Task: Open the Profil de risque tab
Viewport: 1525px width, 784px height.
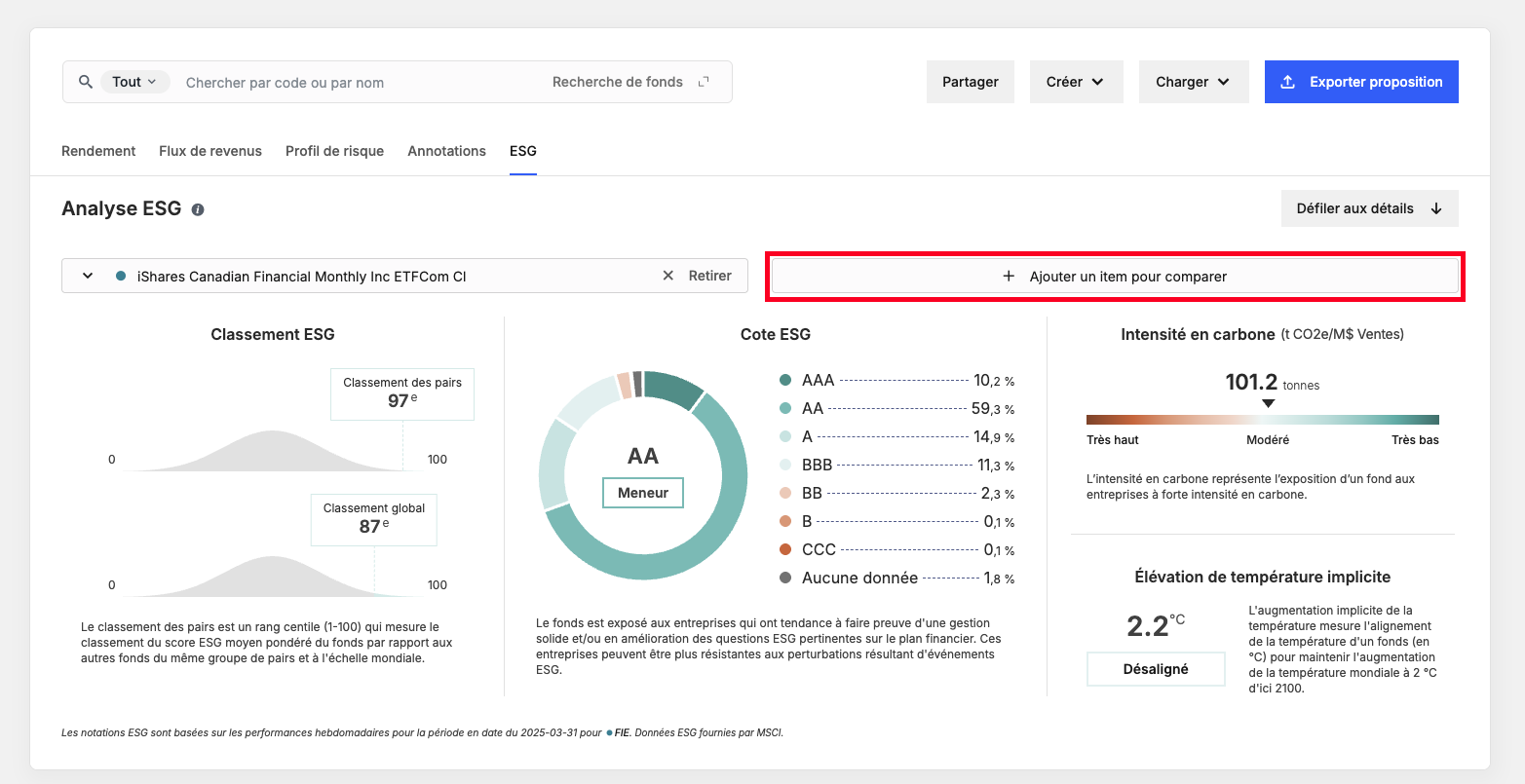Action: click(334, 151)
